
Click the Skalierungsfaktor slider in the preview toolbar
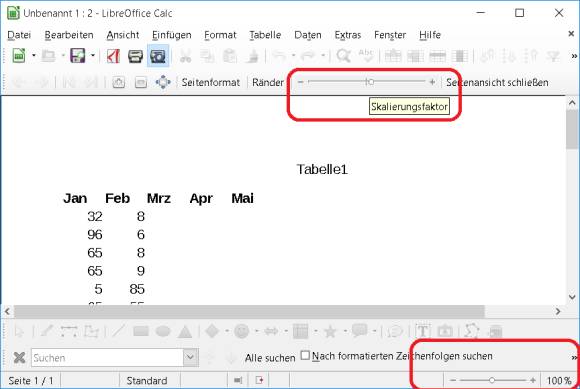pos(367,82)
